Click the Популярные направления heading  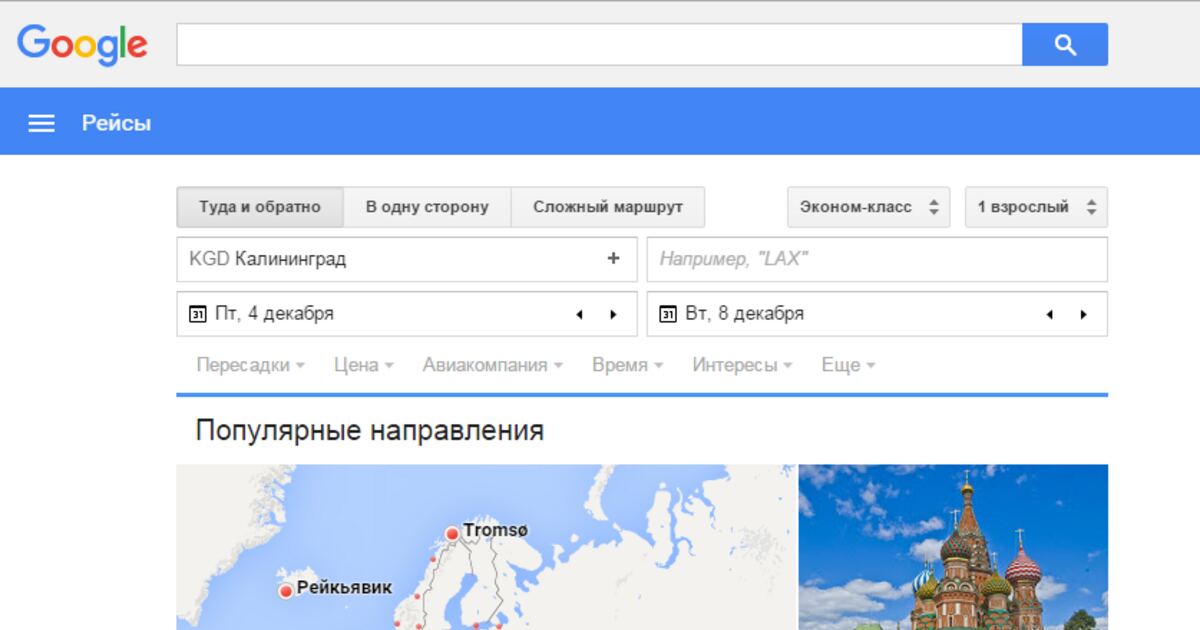pos(370,431)
